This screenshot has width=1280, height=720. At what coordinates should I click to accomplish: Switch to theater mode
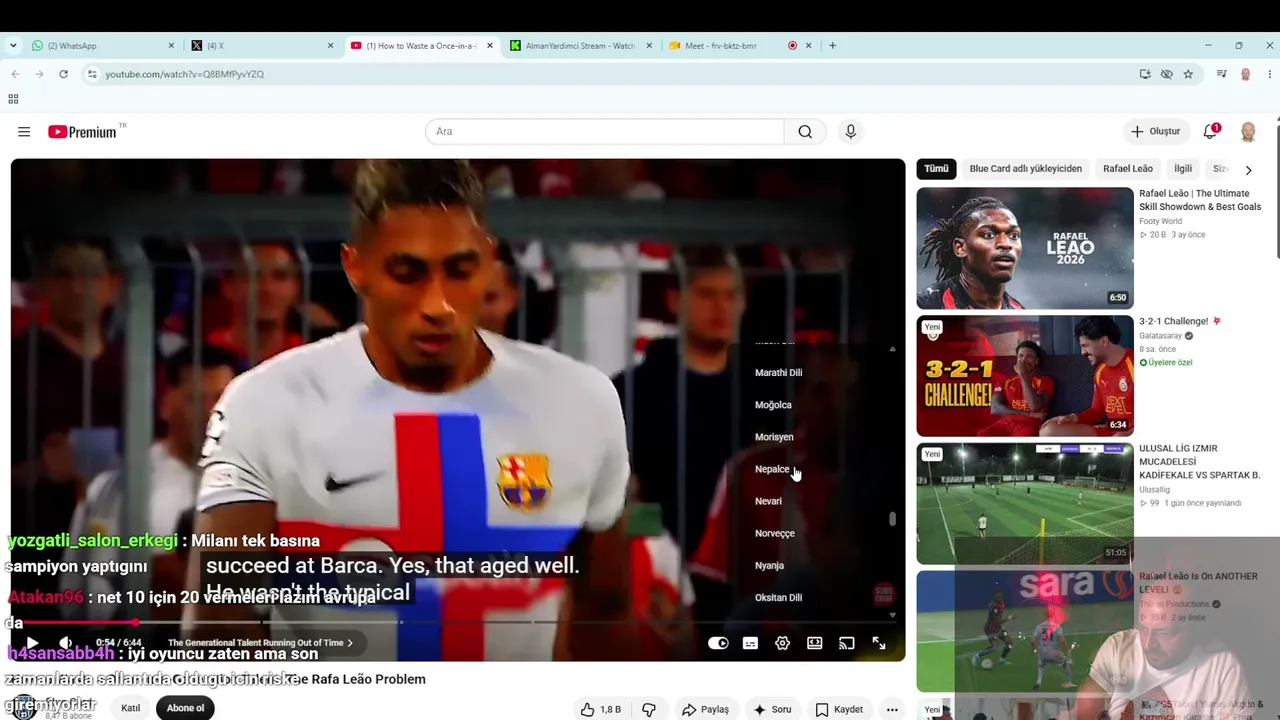coord(815,643)
